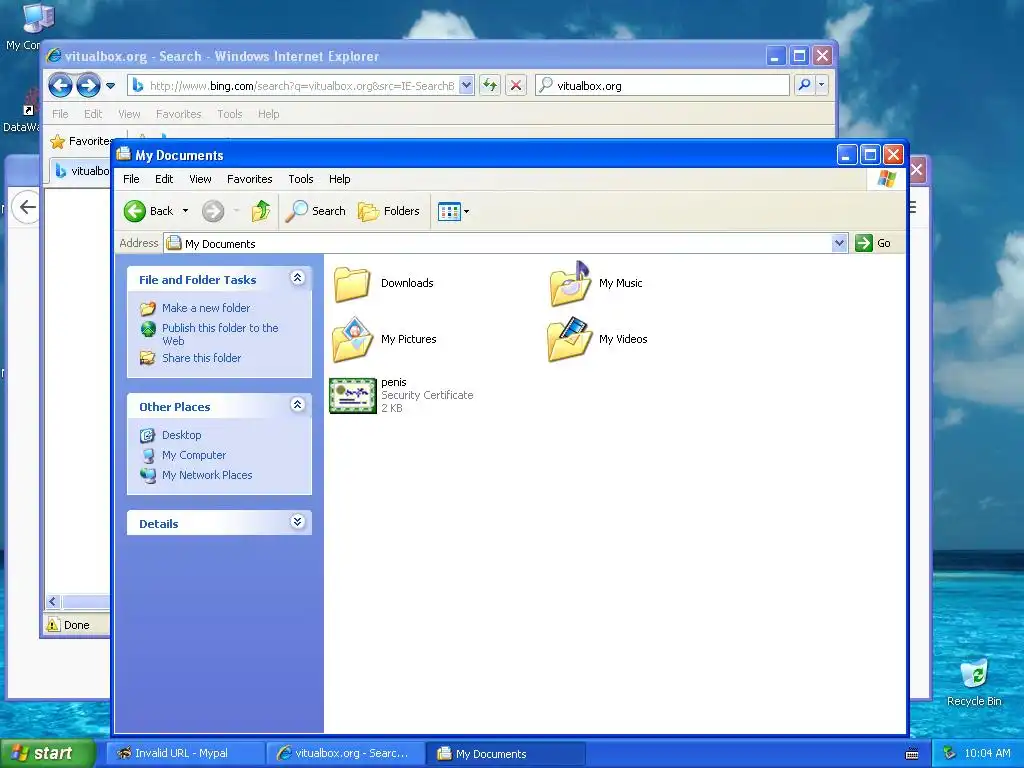The width and height of the screenshot is (1024, 768).
Task: Collapse File and Folder Tasks panel
Action: point(297,278)
